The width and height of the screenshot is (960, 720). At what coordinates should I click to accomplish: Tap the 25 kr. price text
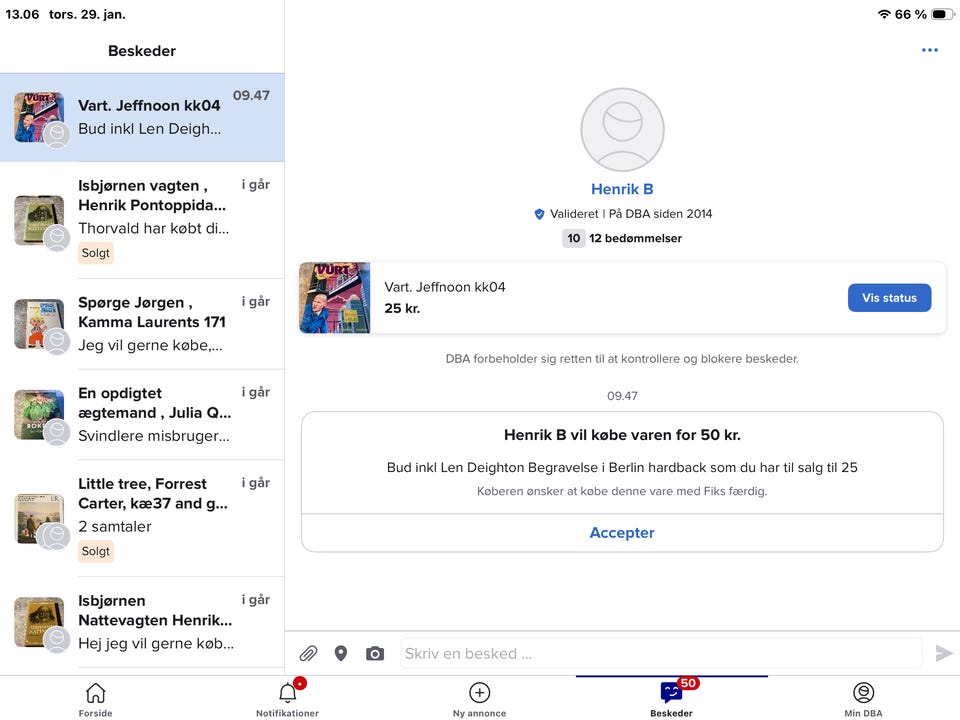pos(402,309)
